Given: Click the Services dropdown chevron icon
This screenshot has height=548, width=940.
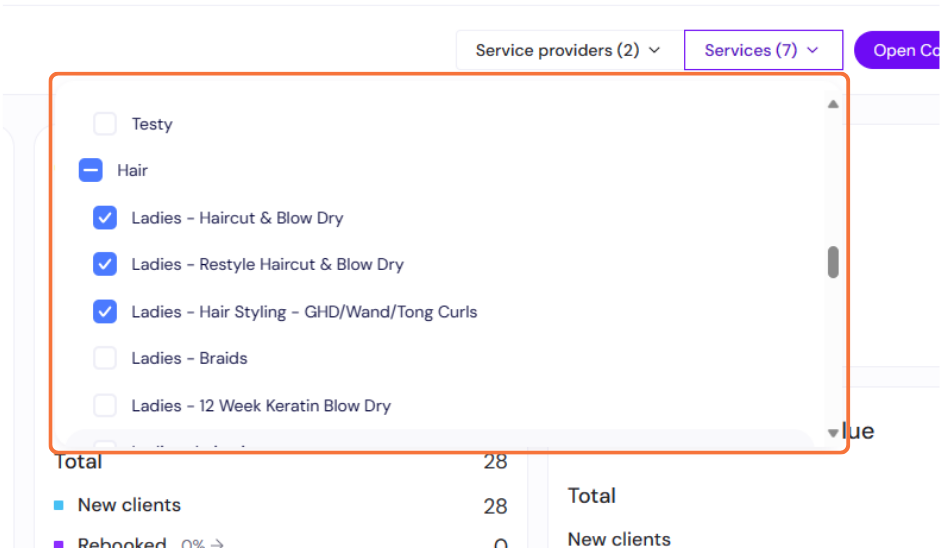Looking at the screenshot, I should [x=812, y=50].
